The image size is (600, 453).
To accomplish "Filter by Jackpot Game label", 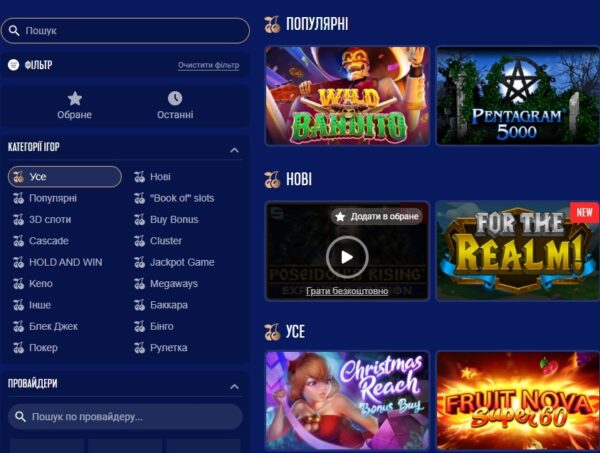I will click(182, 262).
